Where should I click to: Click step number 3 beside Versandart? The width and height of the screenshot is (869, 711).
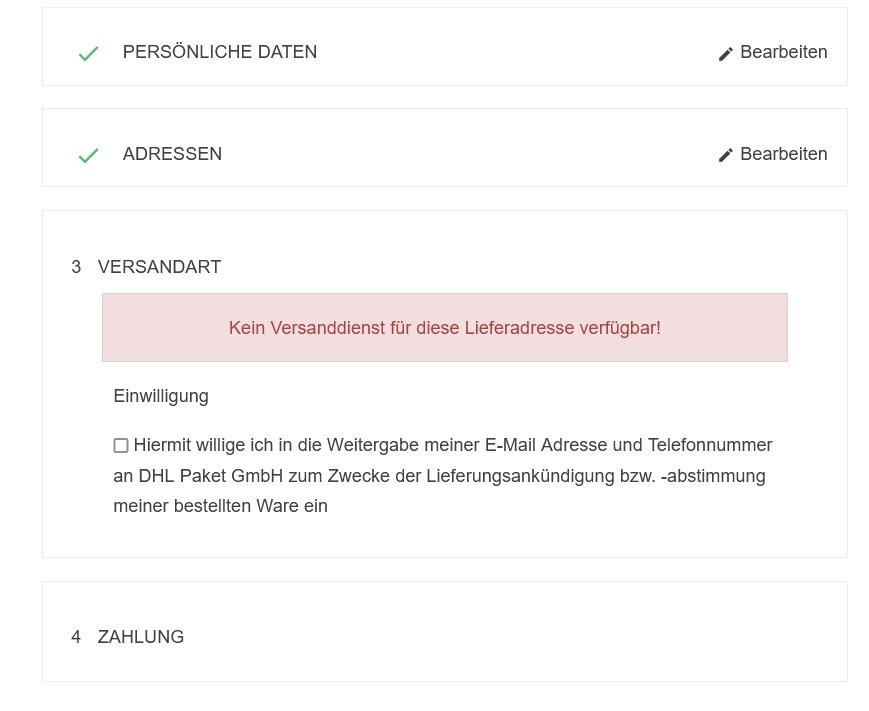[76, 267]
